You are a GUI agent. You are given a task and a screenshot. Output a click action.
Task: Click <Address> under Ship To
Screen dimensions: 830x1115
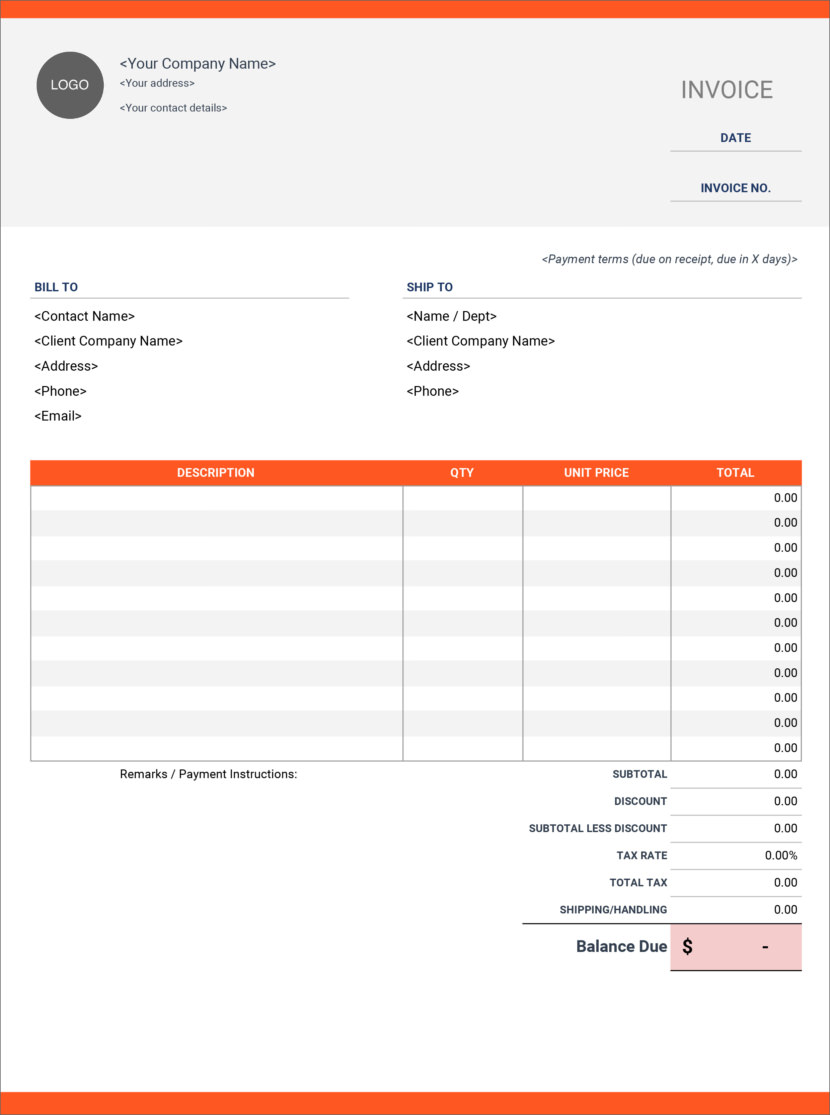[438, 366]
